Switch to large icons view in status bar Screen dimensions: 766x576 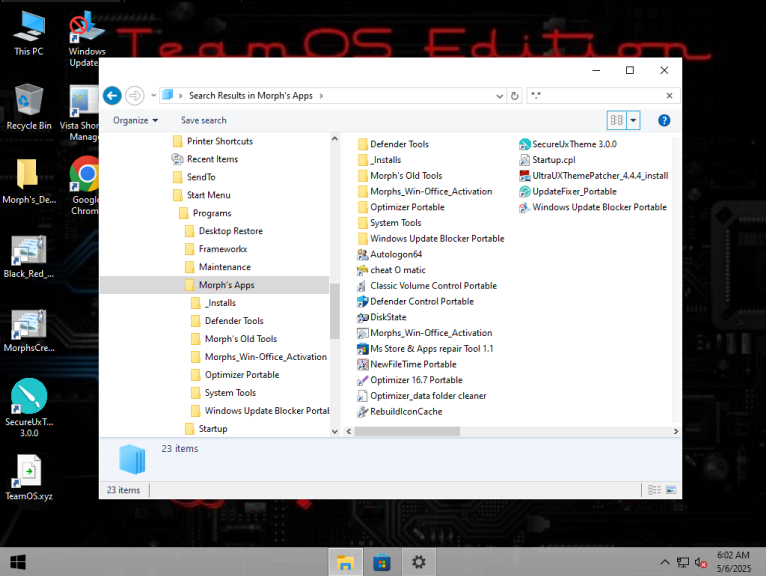(x=671, y=490)
